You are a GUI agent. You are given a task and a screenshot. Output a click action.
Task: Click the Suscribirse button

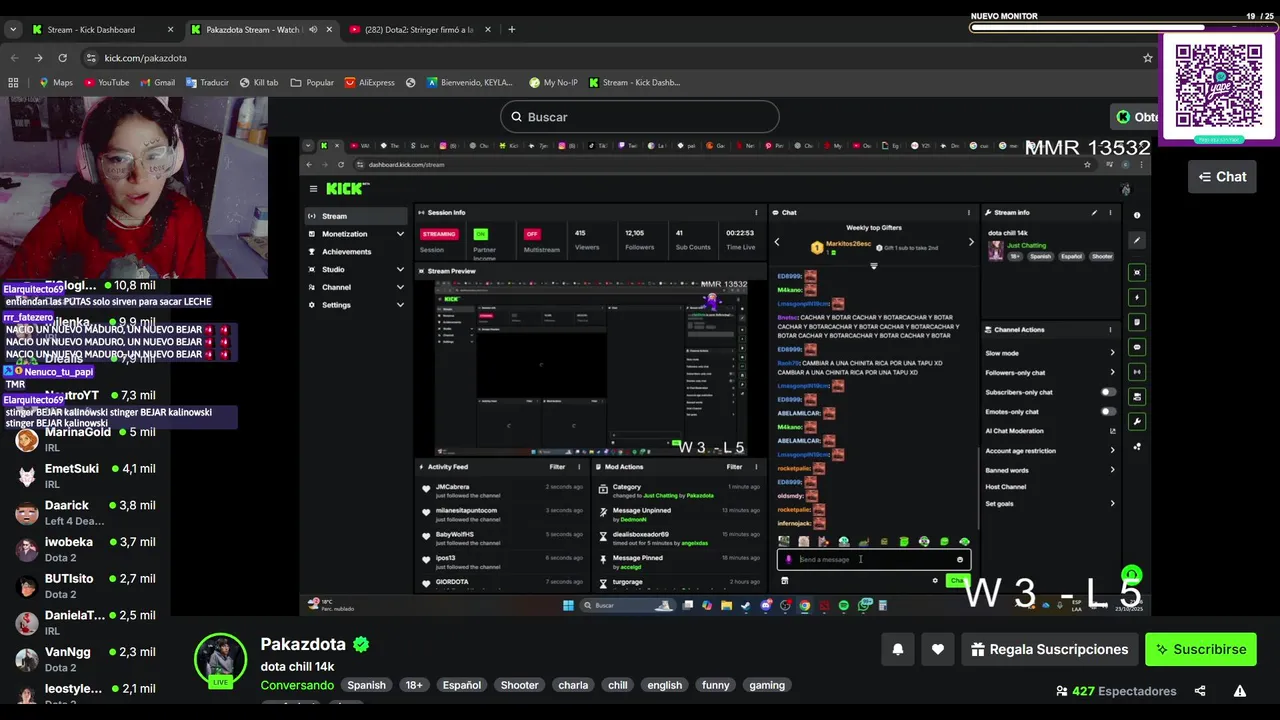pyautogui.click(x=1200, y=649)
